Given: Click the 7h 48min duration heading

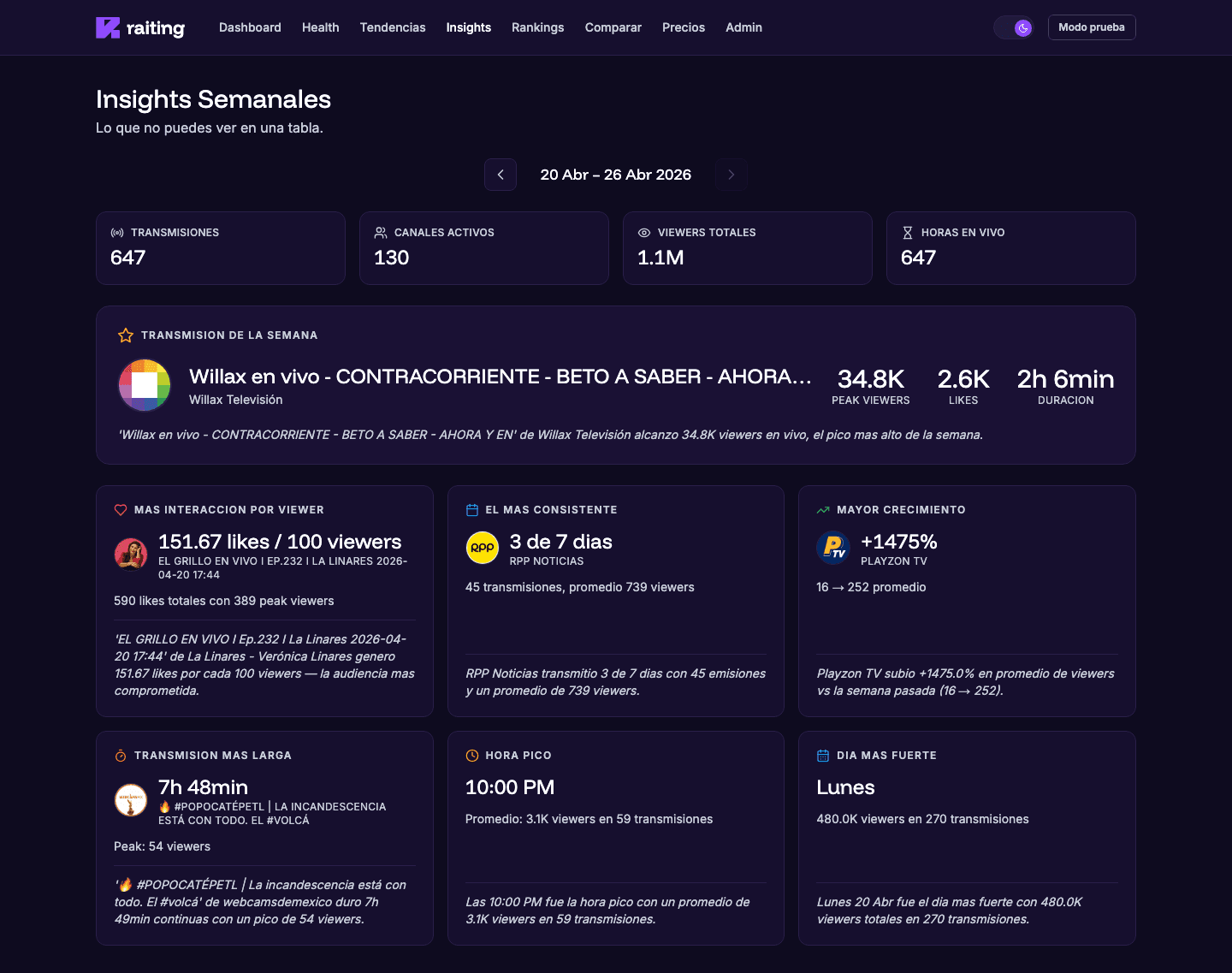Looking at the screenshot, I should 204,787.
